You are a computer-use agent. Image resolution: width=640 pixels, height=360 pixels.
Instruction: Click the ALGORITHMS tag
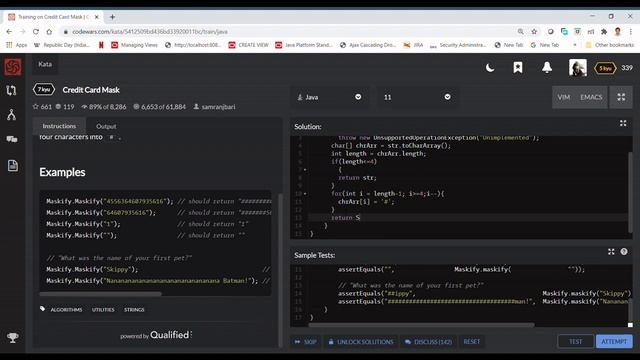tap(66, 310)
